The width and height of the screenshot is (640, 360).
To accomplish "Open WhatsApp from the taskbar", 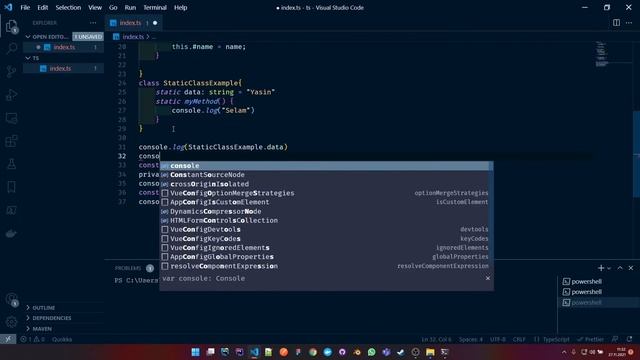I will pyautogui.click(x=371, y=352).
